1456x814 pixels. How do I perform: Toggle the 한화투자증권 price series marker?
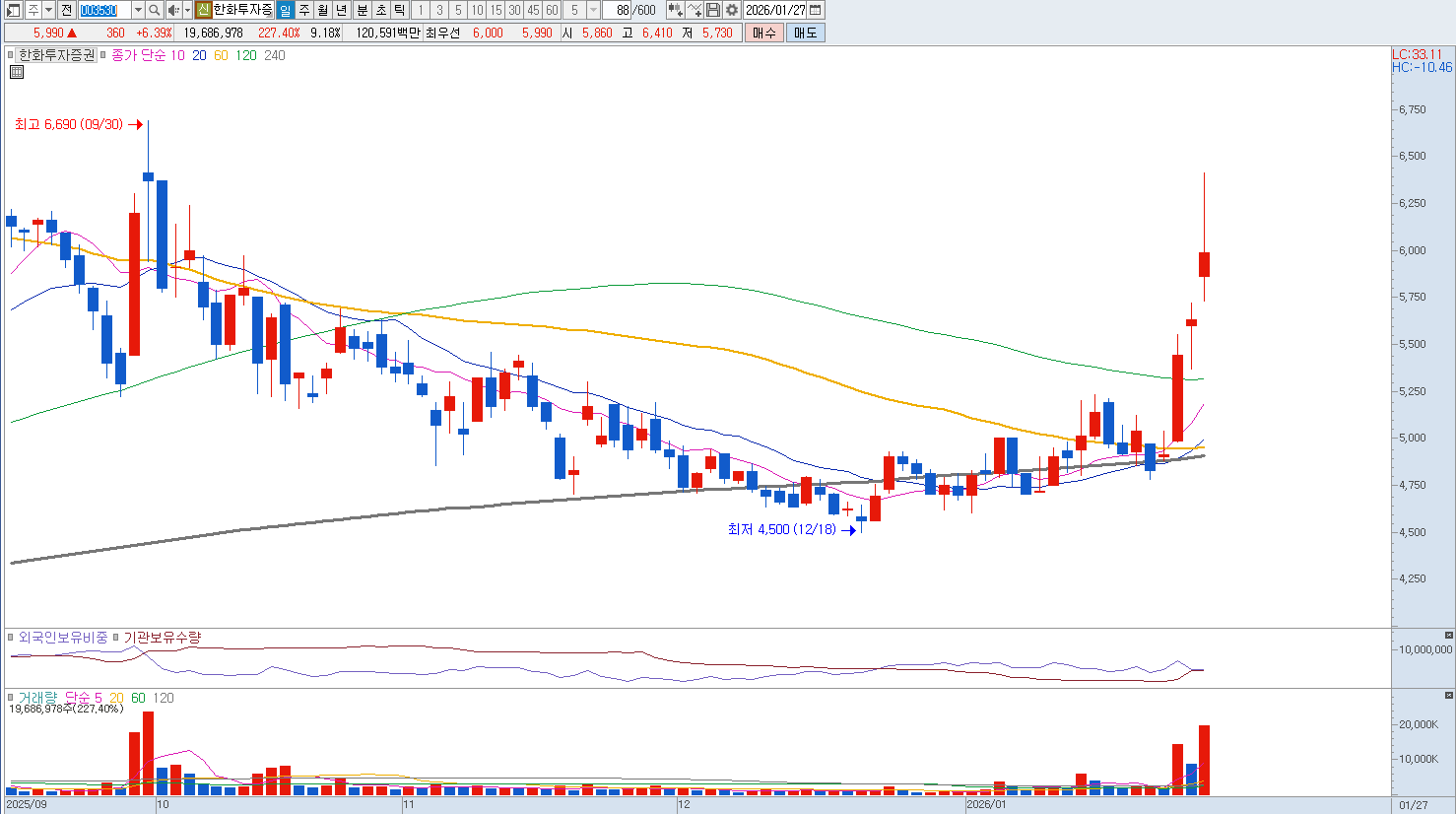(12, 55)
